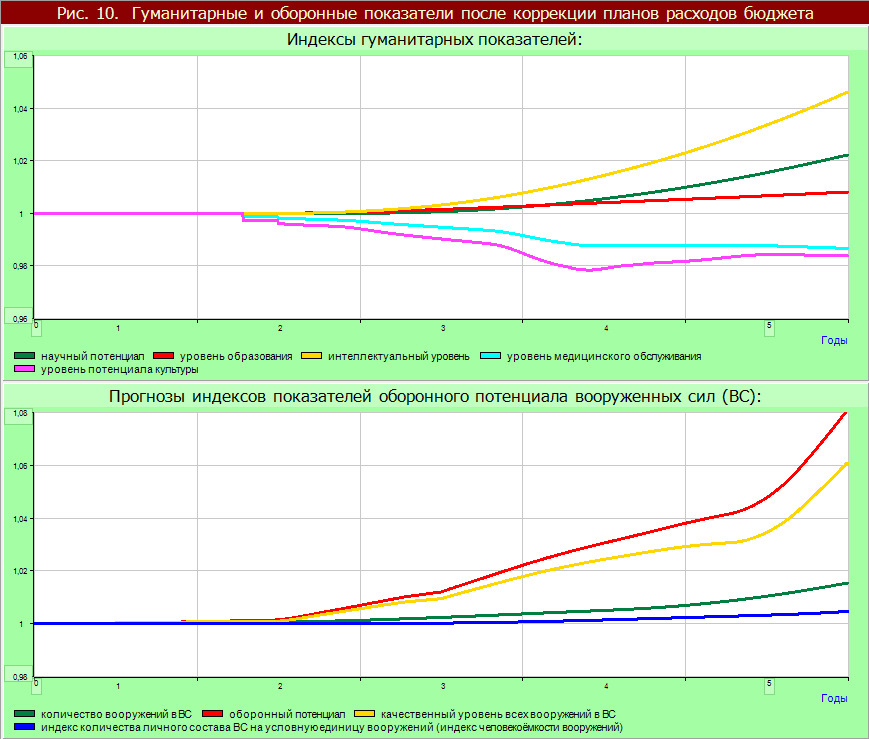869x739 pixels.
Task: Click the 1,06 y-axis maximum box of top chart
Action: (19, 59)
